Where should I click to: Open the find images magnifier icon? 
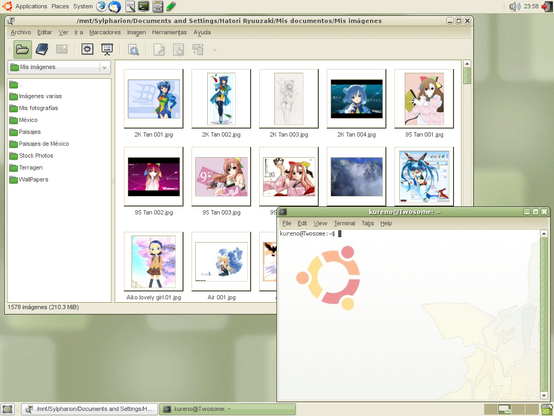coord(133,49)
